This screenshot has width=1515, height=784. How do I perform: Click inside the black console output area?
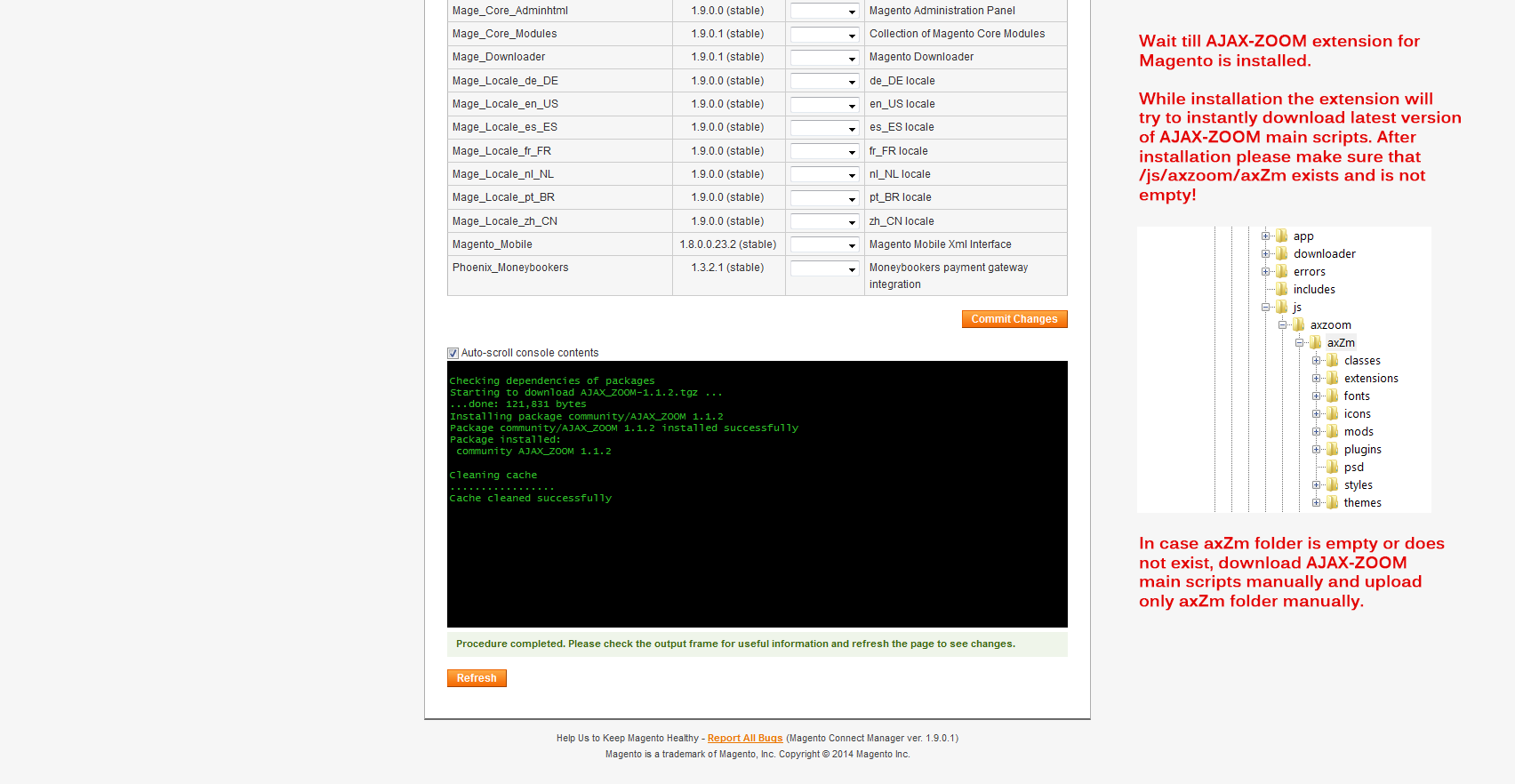(757, 551)
